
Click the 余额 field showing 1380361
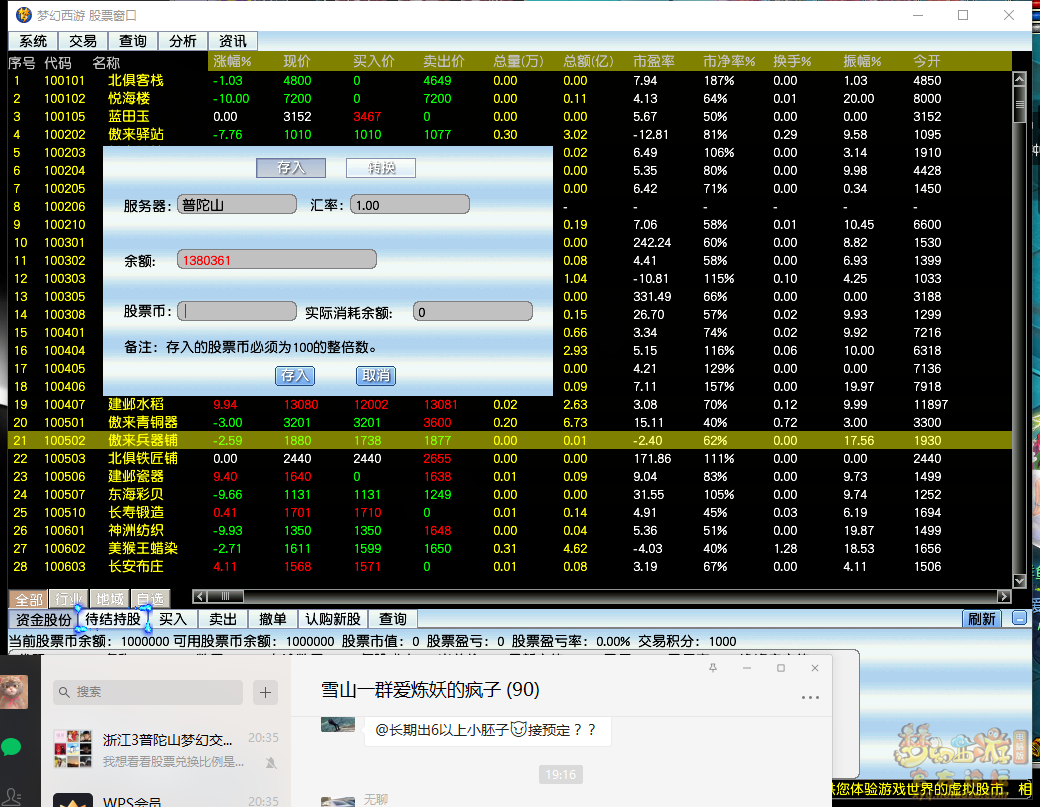point(277,260)
